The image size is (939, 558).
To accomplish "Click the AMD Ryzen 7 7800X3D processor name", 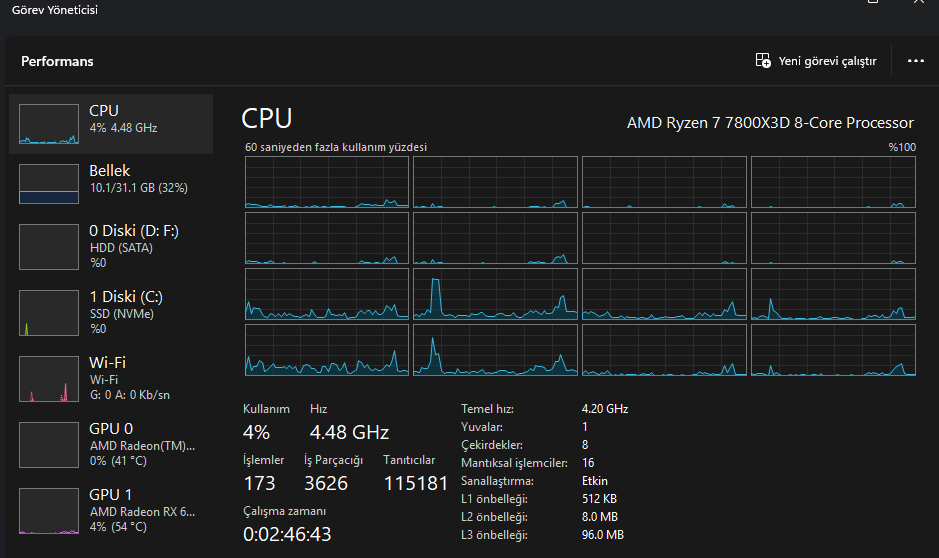I will pyautogui.click(x=770, y=123).
